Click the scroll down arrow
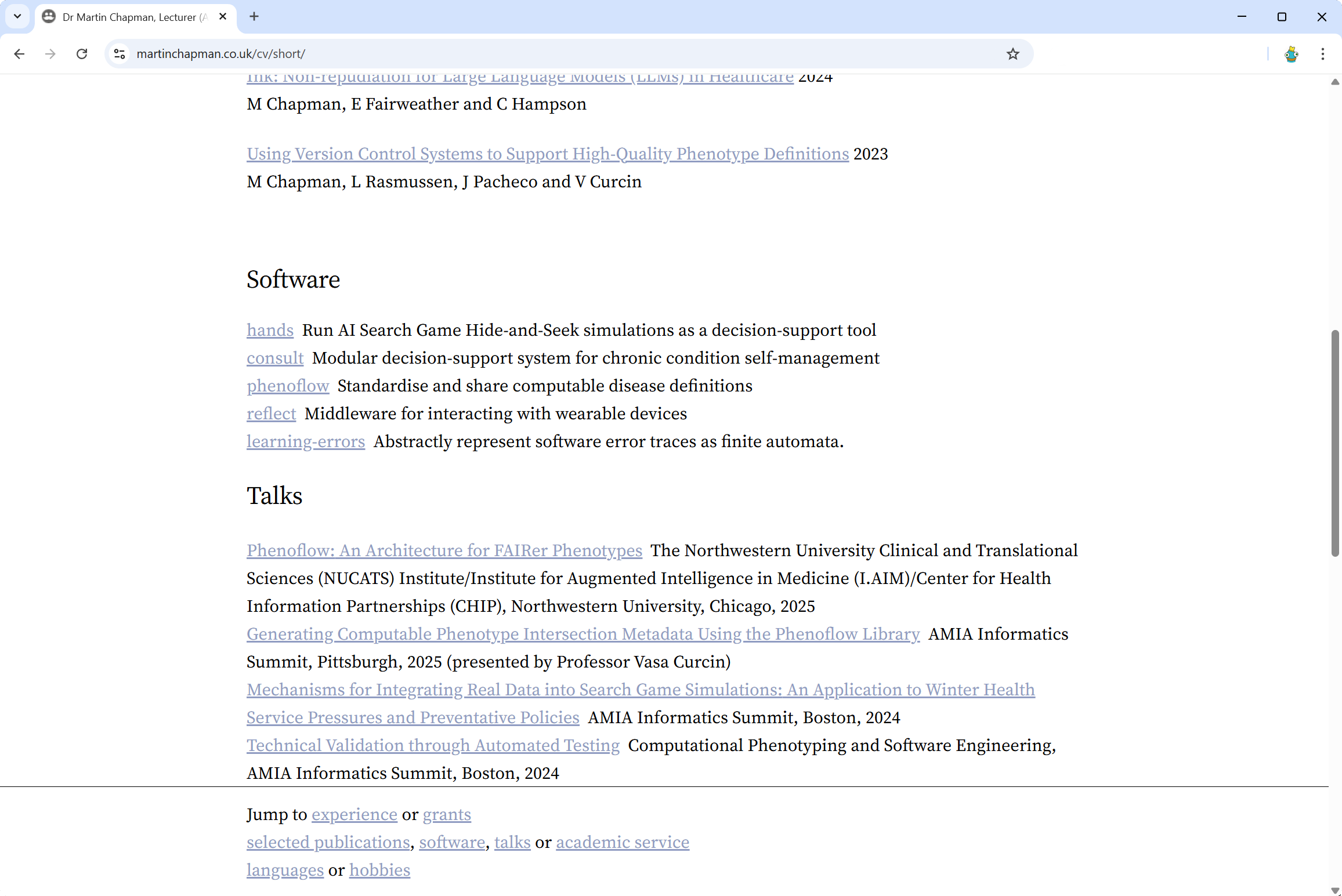The height and width of the screenshot is (896, 1342). tap(1335, 890)
